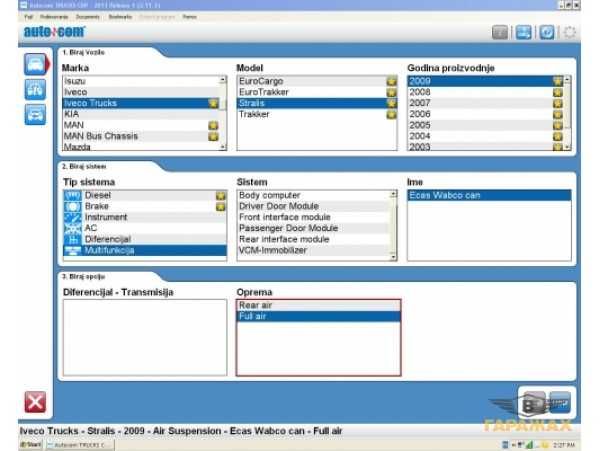This screenshot has width=600, height=451.
Task: Click Sistem list scroll down arrow
Action: (x=393, y=257)
